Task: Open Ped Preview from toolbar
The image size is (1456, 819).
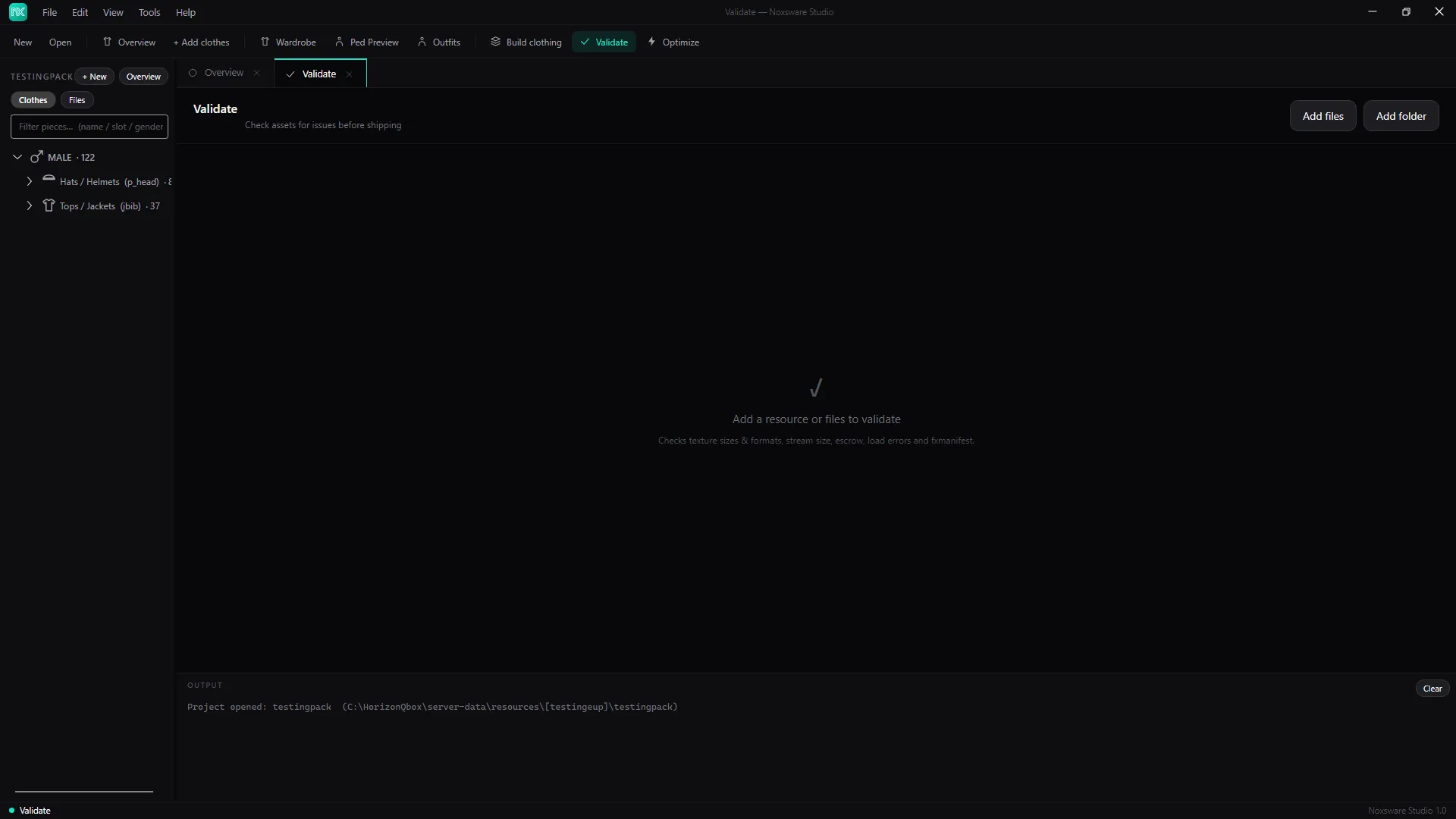Action: coord(367,42)
